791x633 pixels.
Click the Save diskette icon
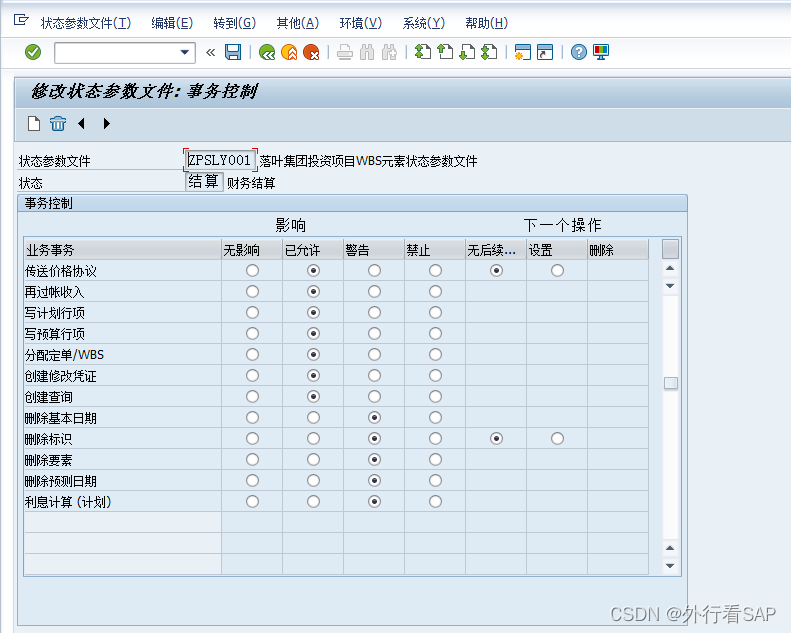pos(233,52)
